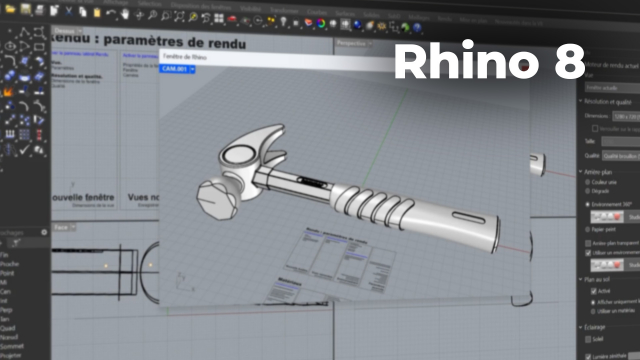Click the Zoom extents icon
The width and height of the screenshot is (640, 360).
pos(179,17)
